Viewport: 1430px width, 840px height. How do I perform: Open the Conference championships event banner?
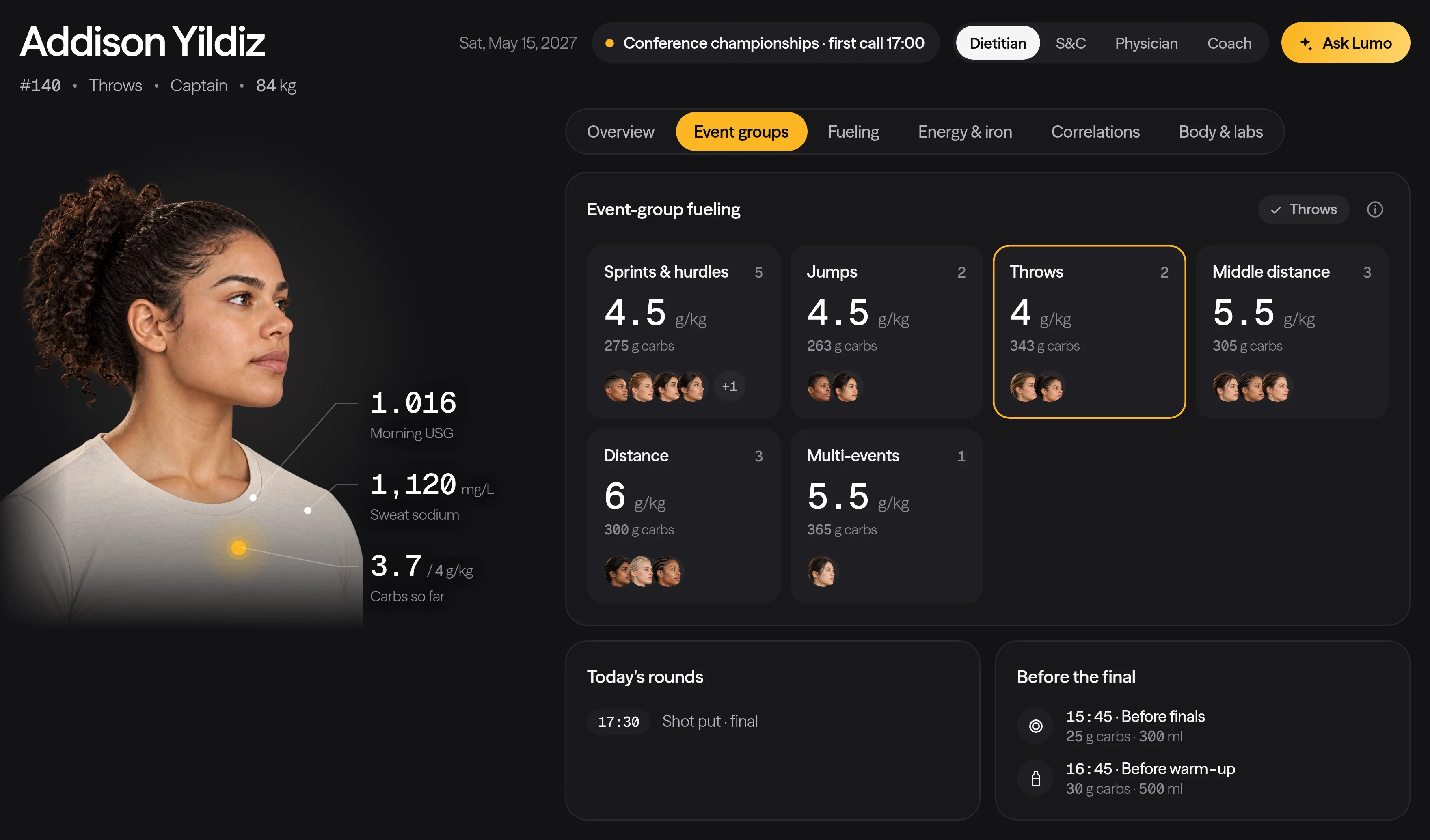765,43
